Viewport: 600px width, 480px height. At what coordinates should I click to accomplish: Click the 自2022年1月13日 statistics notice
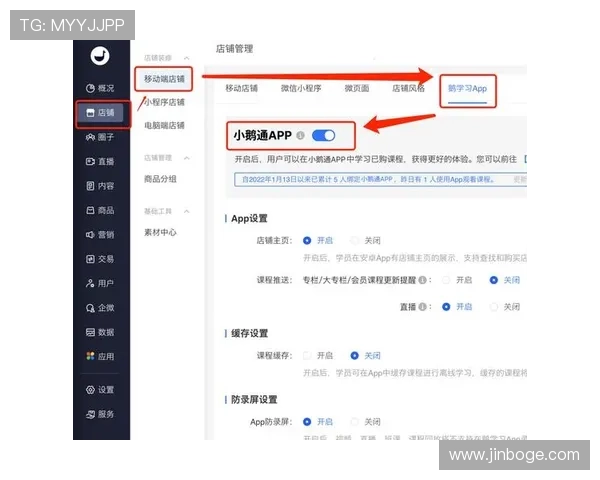pos(380,179)
